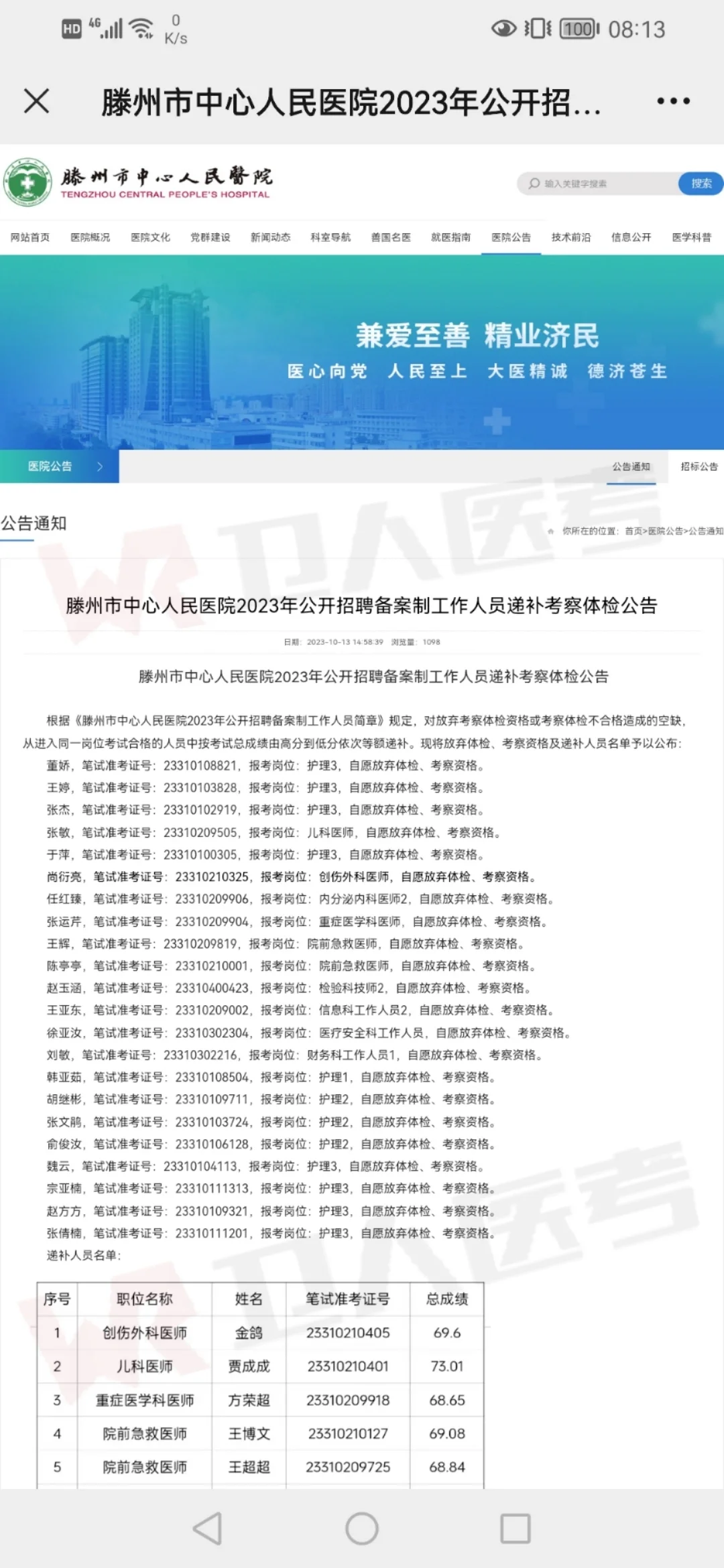Viewport: 724px width, 1568px height.
Task: Select exam number 23310108821 for 董娇
Action: 200,765
